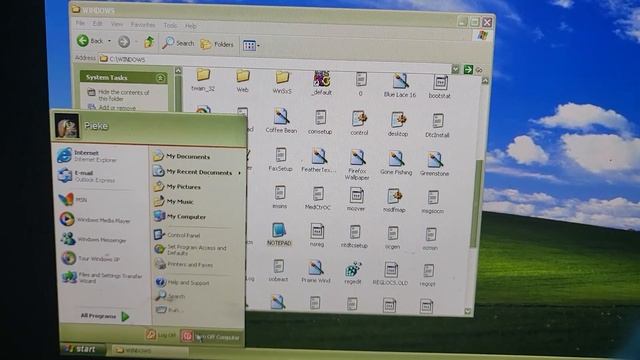Open Tour Windows XP

[91, 258]
